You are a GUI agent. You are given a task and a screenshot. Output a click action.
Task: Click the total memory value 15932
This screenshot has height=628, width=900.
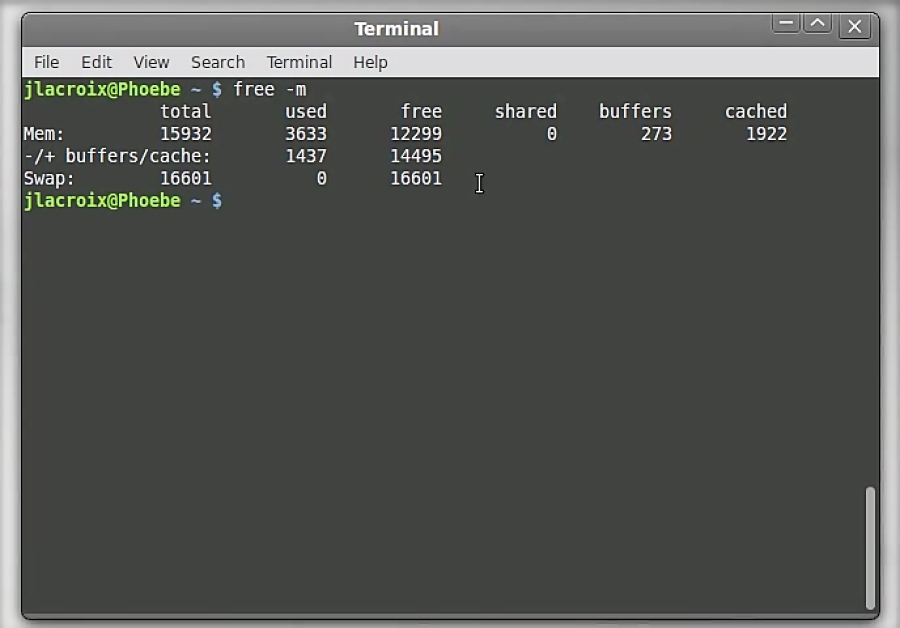click(x=185, y=134)
